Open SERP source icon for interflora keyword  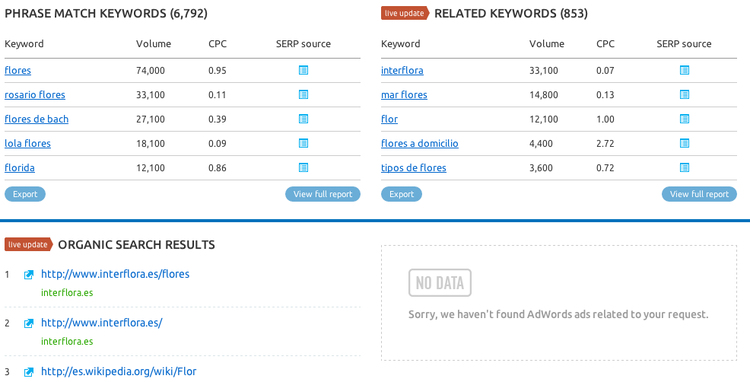[x=684, y=70]
